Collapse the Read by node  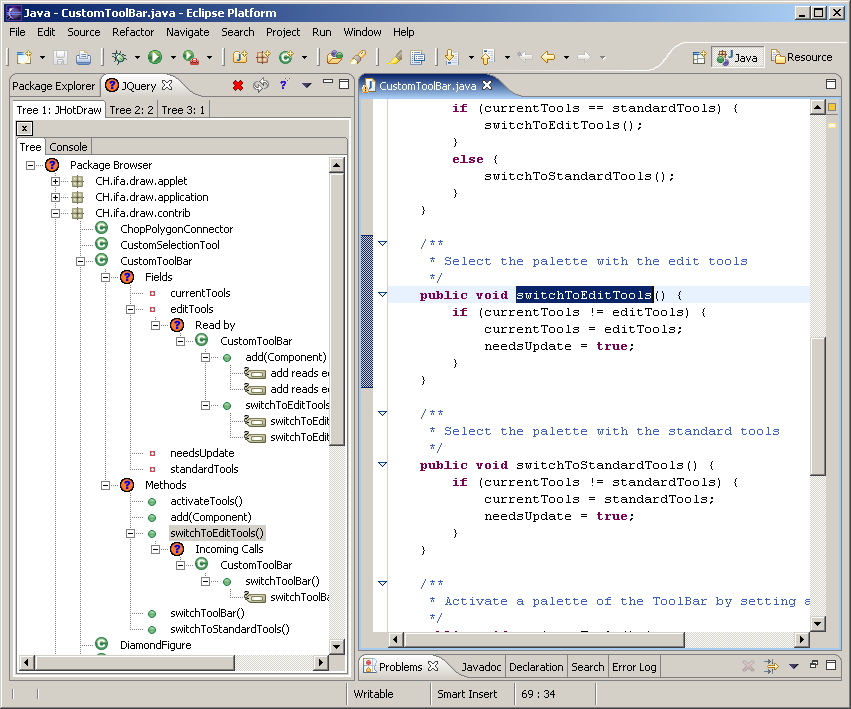tap(155, 325)
